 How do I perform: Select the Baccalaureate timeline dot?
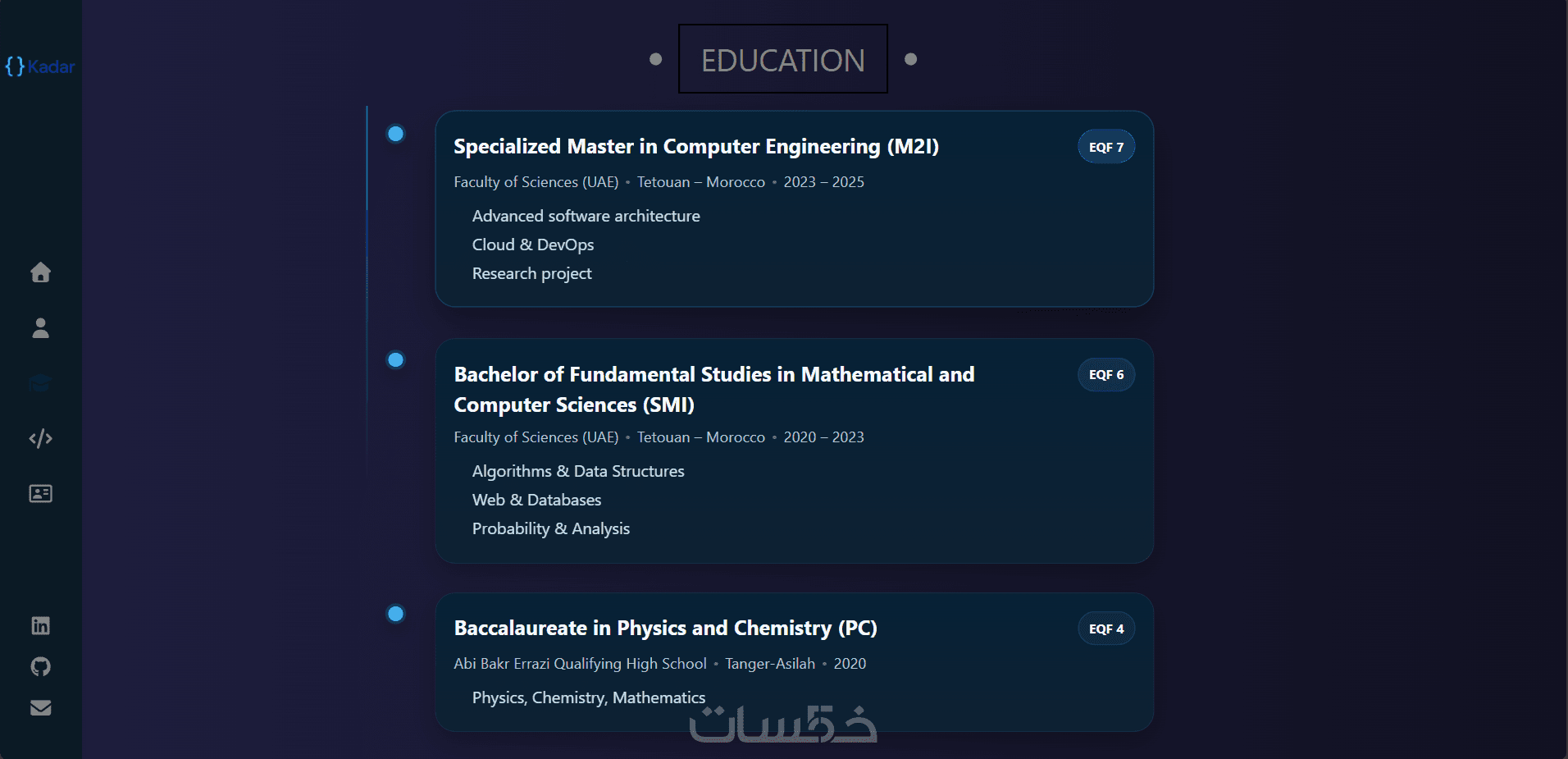coord(395,614)
